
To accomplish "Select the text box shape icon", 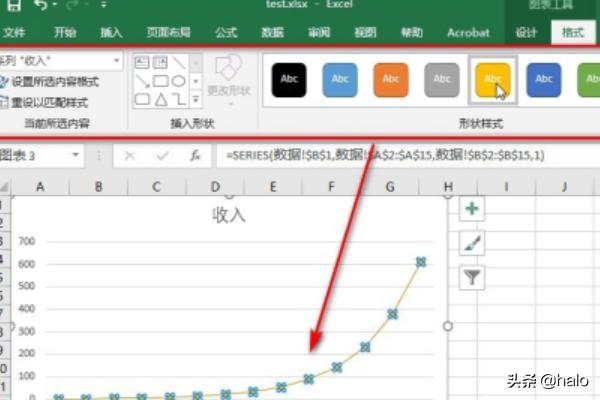I will pos(142,62).
